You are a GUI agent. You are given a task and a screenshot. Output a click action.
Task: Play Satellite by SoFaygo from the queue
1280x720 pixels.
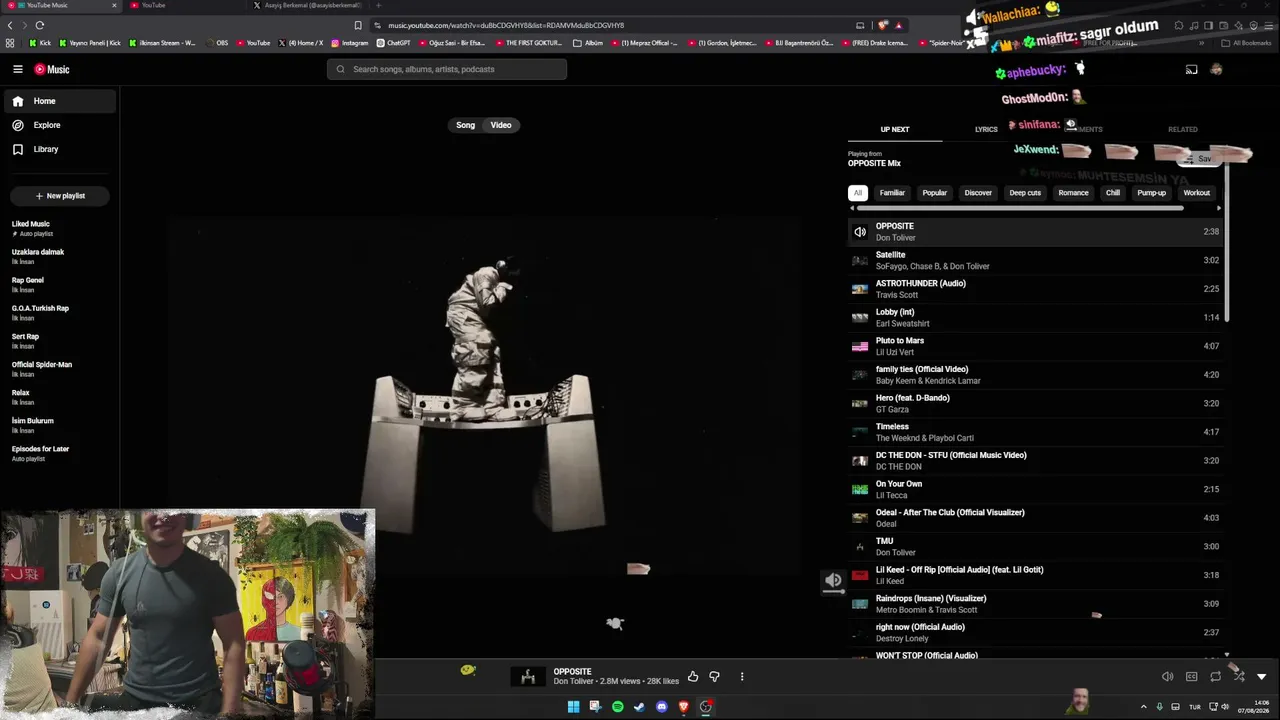[x=1035, y=260]
